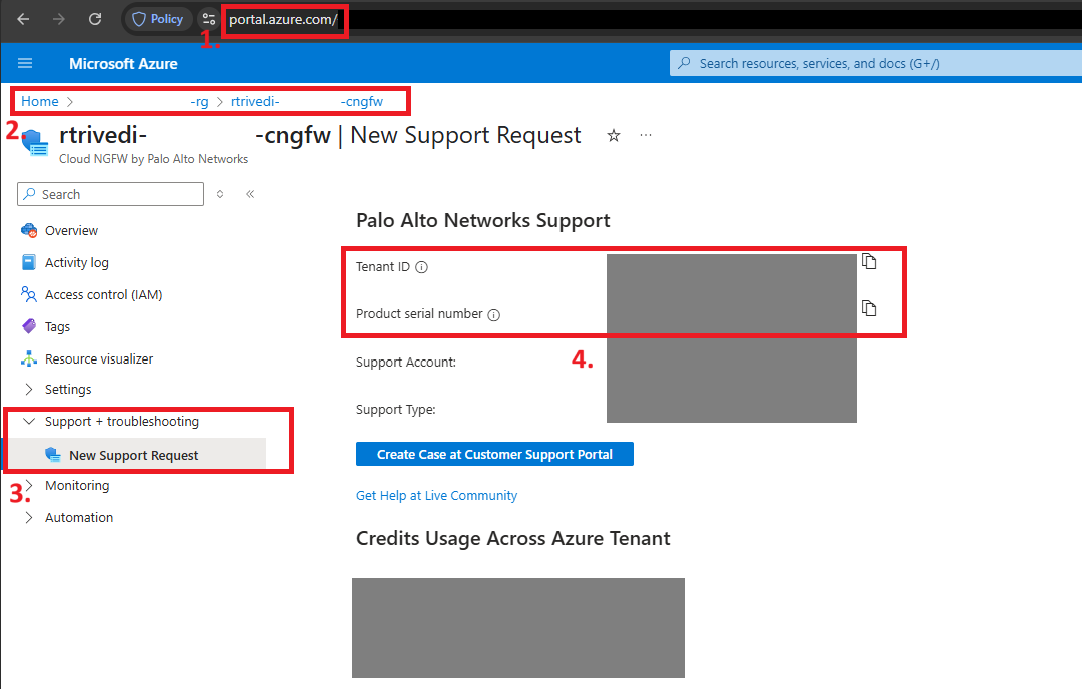
Task: Open Resource visualizer
Action: point(99,359)
